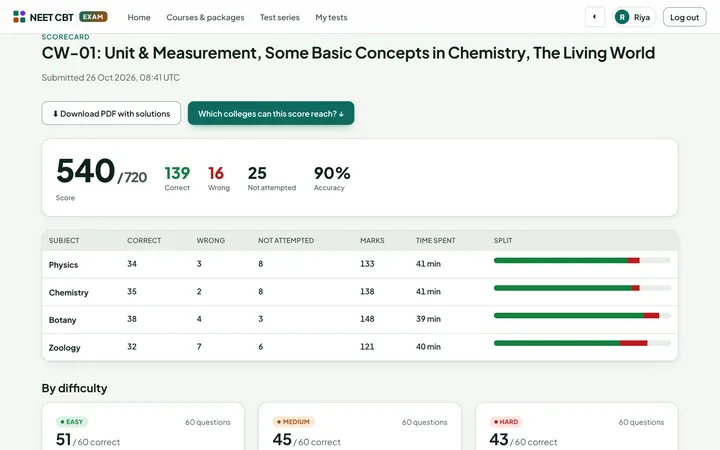The height and width of the screenshot is (450, 720).
Task: Open My tests in navigation
Action: 331,17
